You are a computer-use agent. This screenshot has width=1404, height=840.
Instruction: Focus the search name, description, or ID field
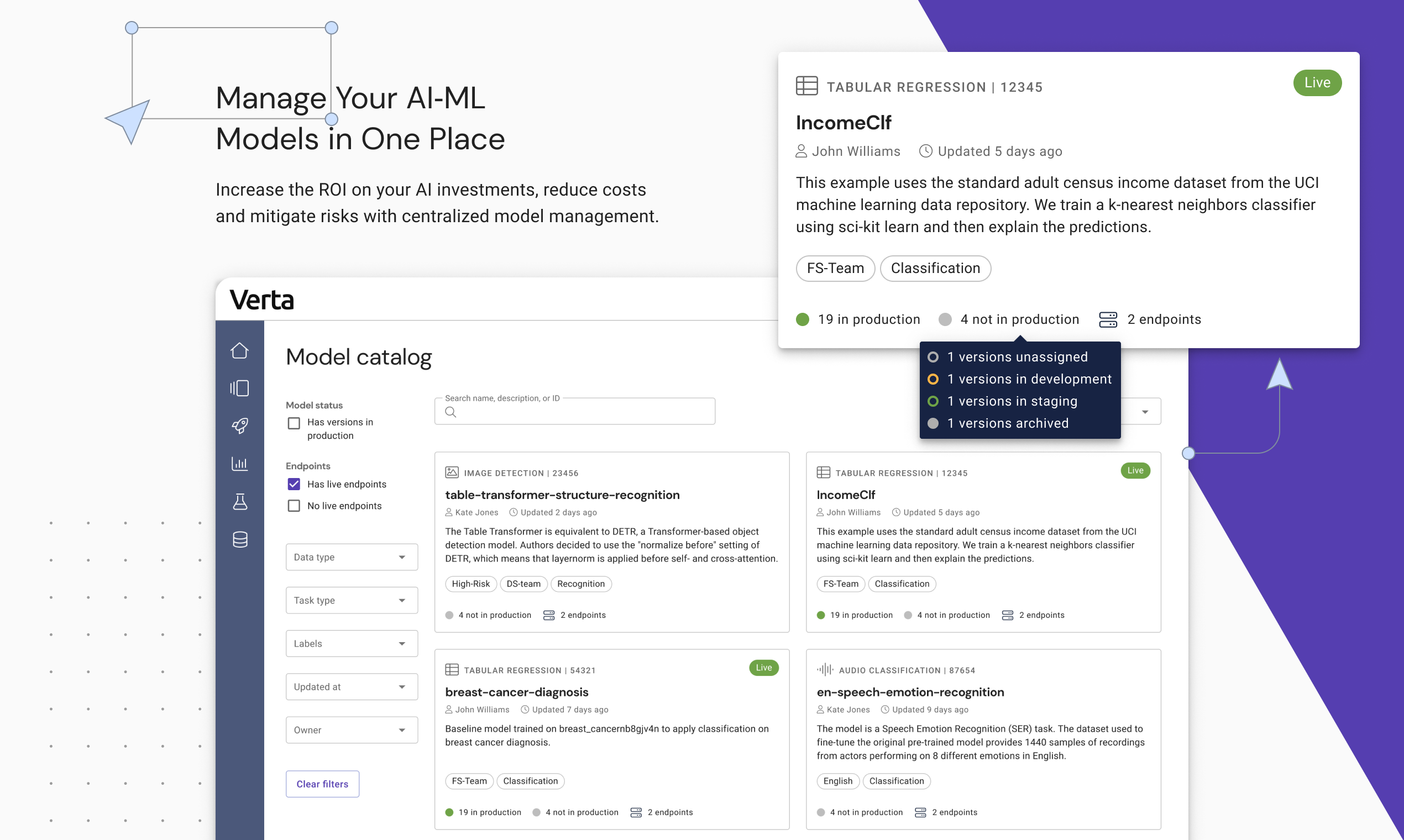(x=583, y=412)
